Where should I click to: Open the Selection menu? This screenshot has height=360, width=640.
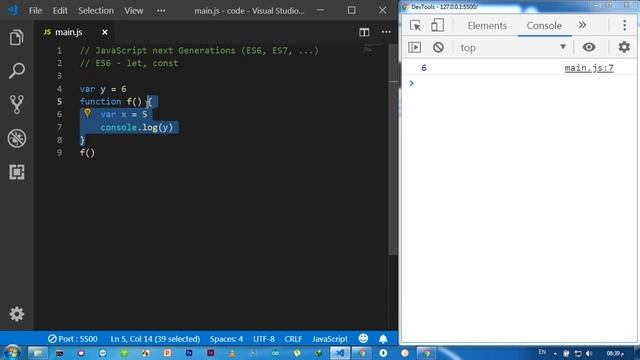[x=96, y=10]
